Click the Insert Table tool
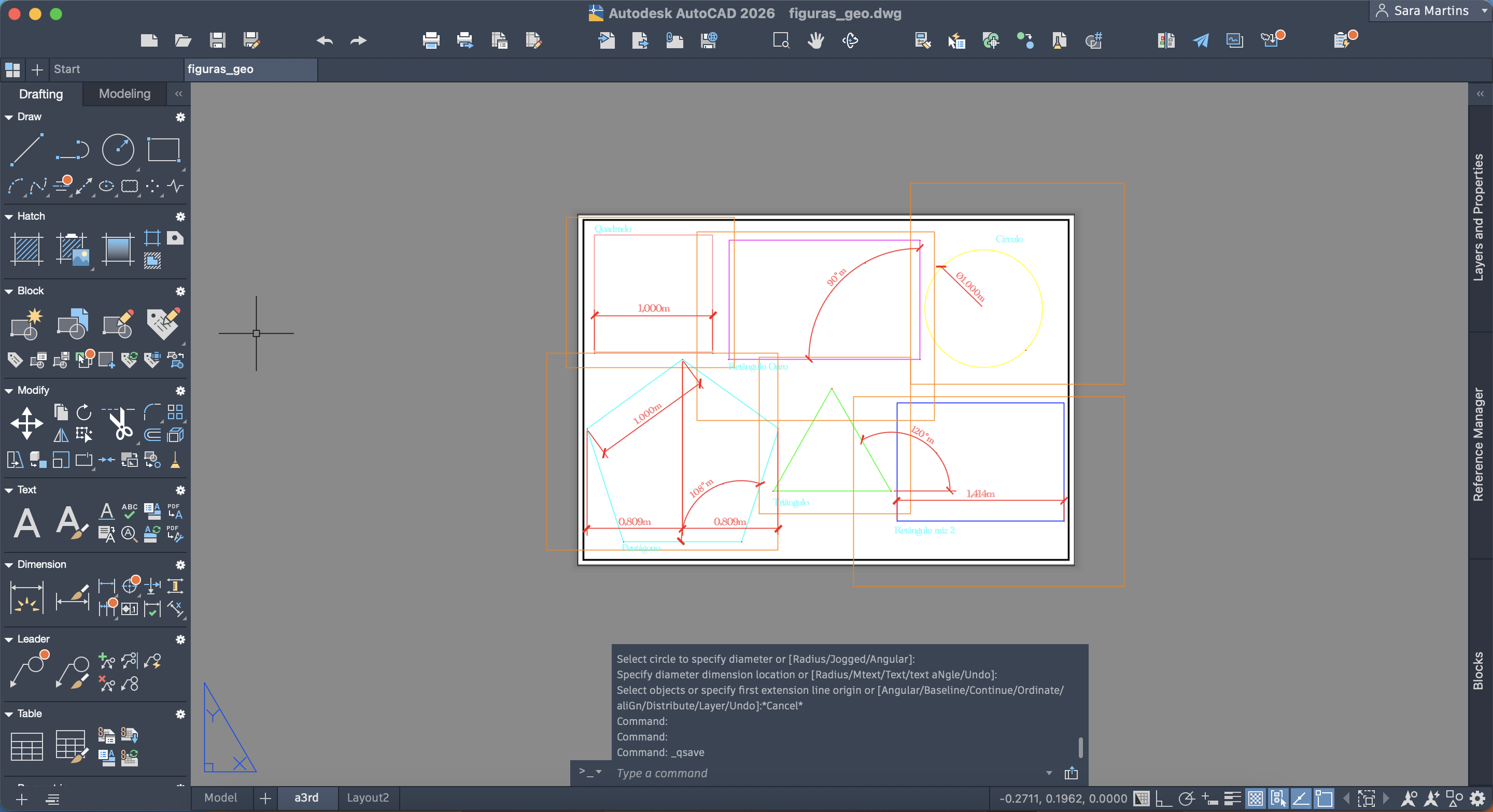The width and height of the screenshot is (1493, 812). (26, 746)
